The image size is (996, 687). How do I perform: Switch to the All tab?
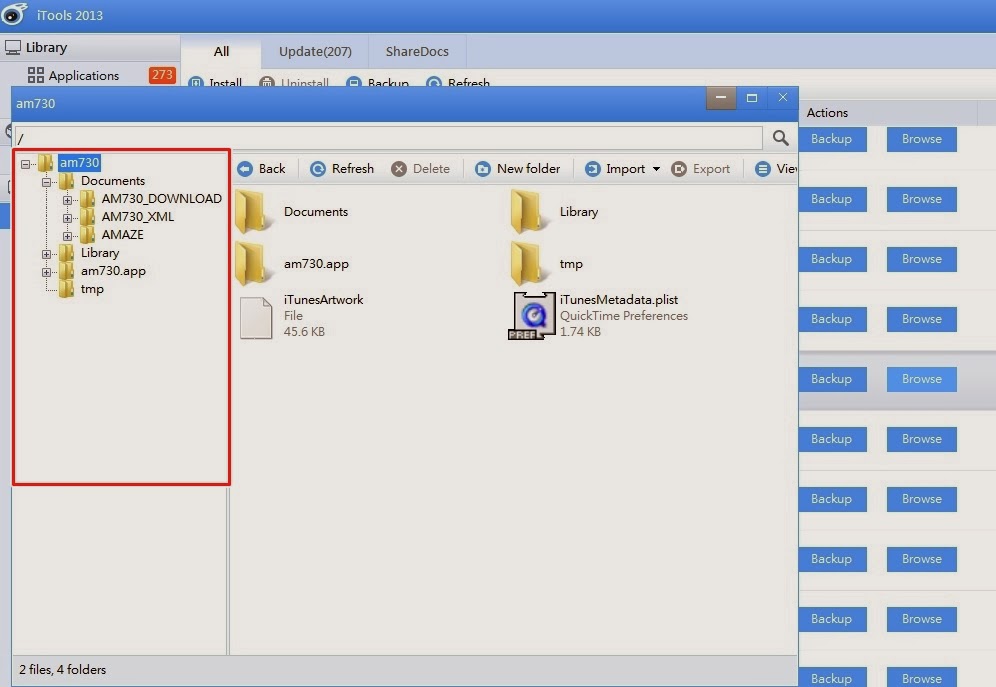(x=221, y=51)
